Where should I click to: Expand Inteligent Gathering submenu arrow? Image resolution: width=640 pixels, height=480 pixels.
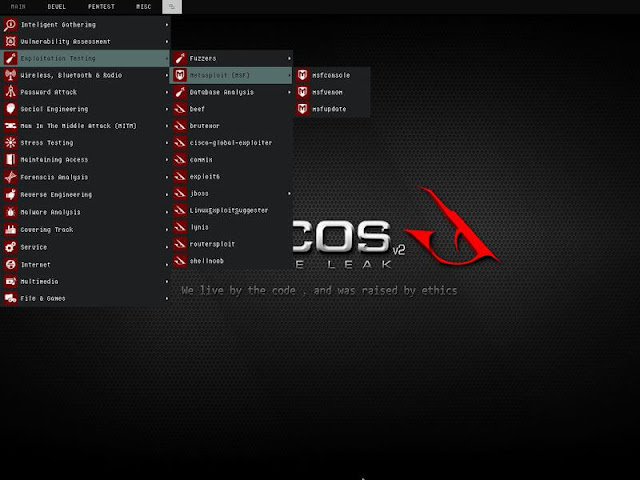pyautogui.click(x=167, y=24)
